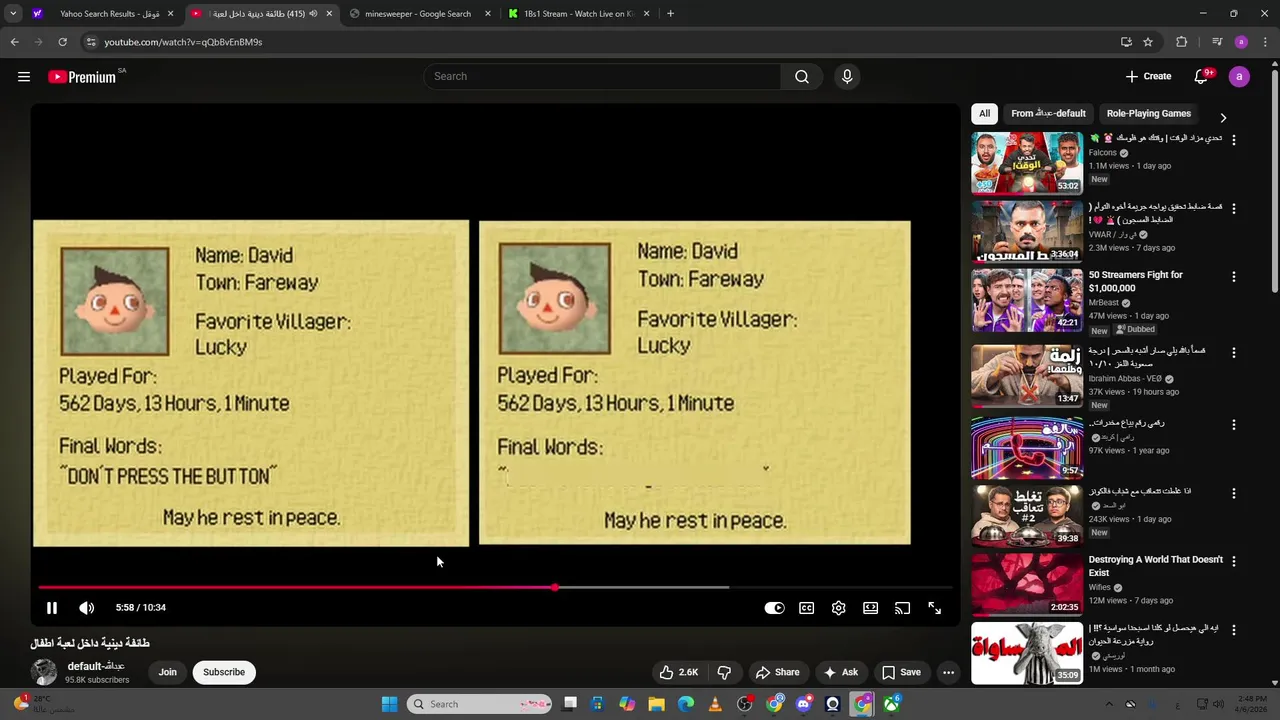Go to the YouTube Premium home logo
Screen dimensions: 1280x720
tap(82, 77)
